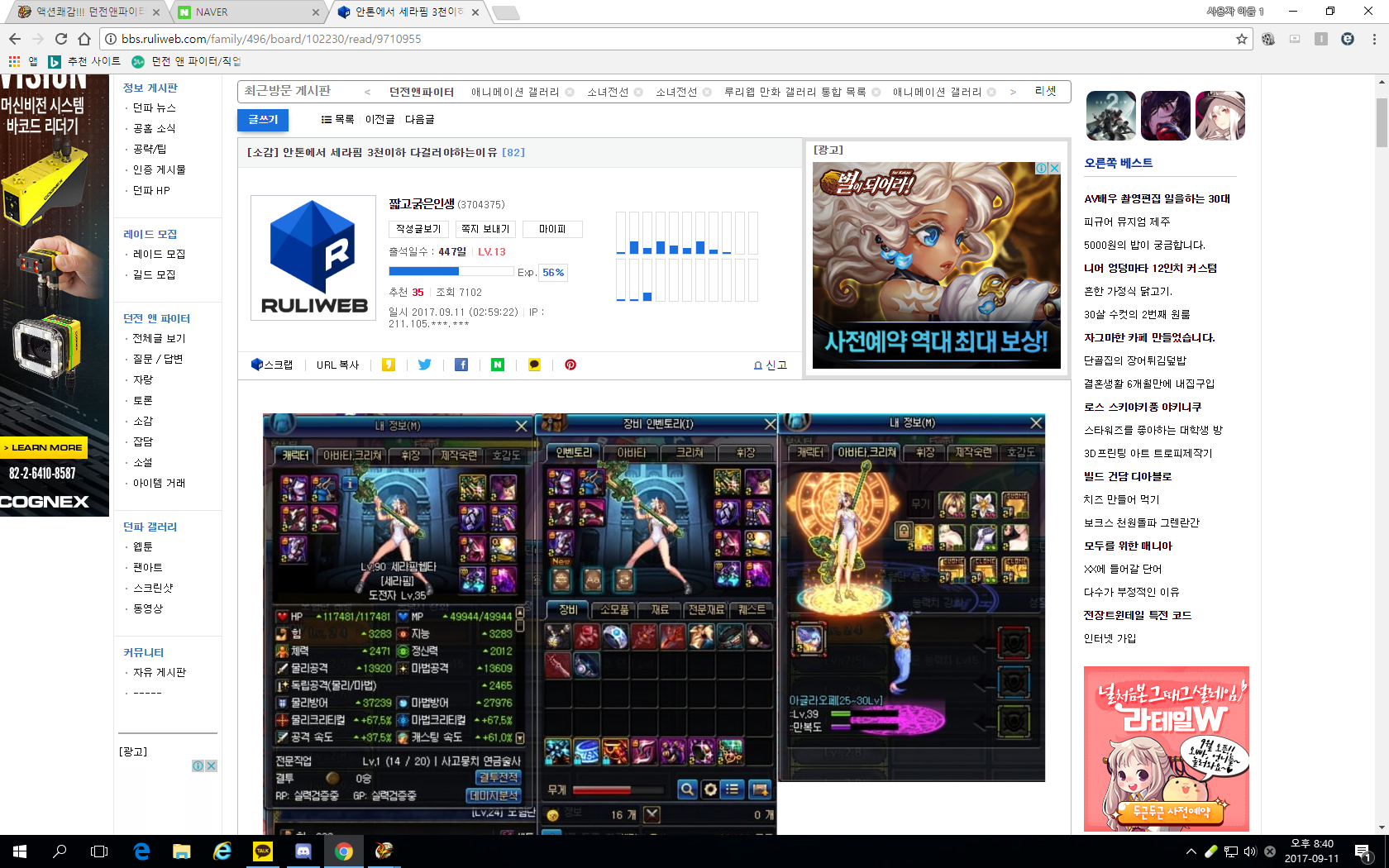Click the Pinterest share icon

570,365
